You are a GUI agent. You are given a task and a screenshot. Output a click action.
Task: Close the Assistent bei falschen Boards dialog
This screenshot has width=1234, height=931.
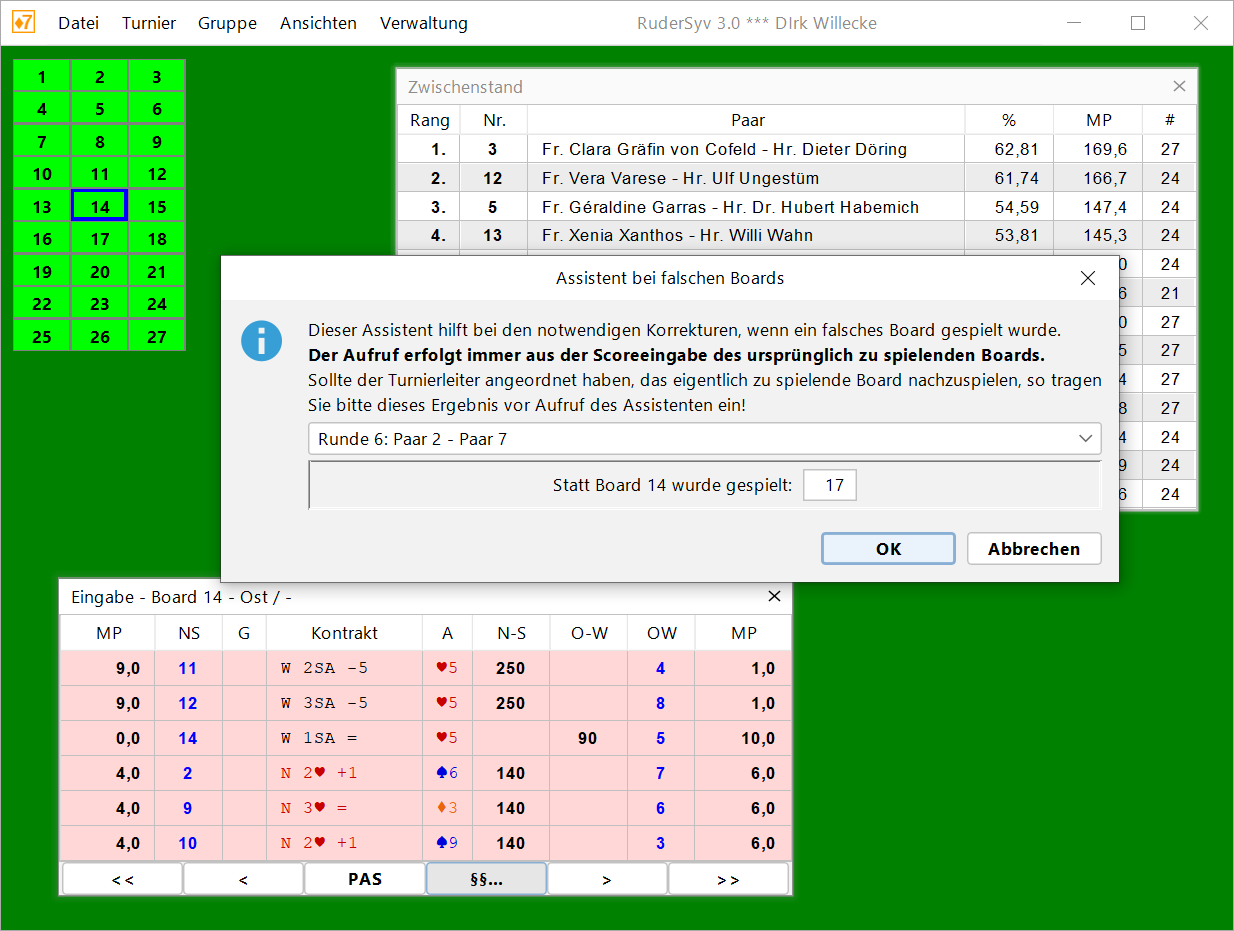[1088, 278]
